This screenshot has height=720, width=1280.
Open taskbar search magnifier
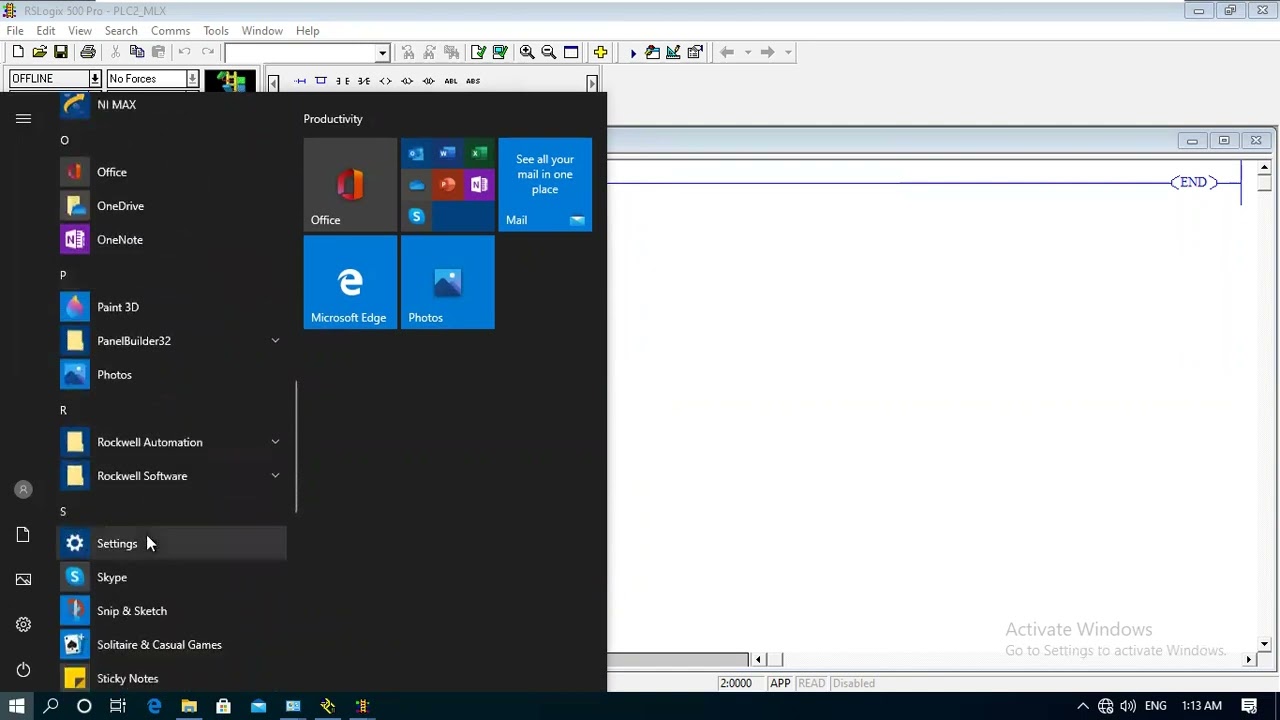[x=51, y=706]
